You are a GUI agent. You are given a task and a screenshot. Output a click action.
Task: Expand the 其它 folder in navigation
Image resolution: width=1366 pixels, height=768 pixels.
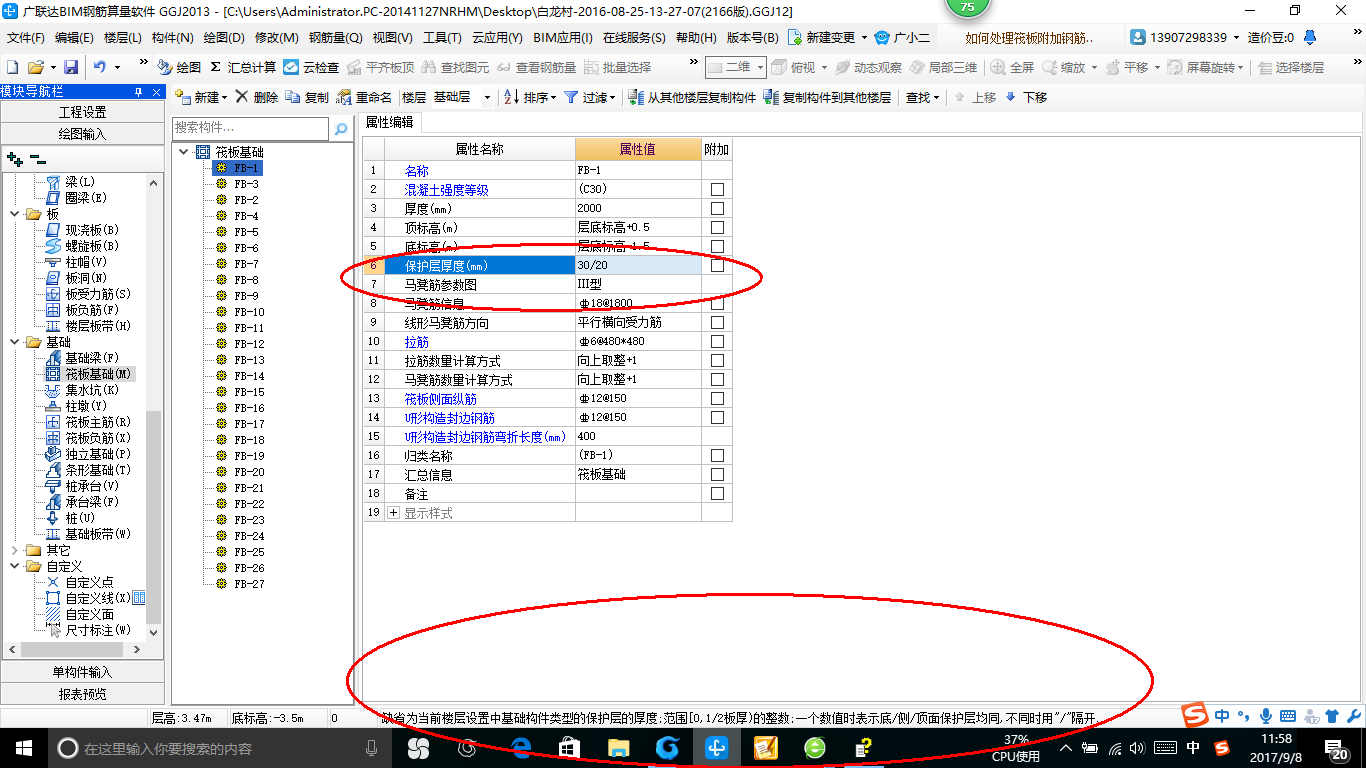15,550
